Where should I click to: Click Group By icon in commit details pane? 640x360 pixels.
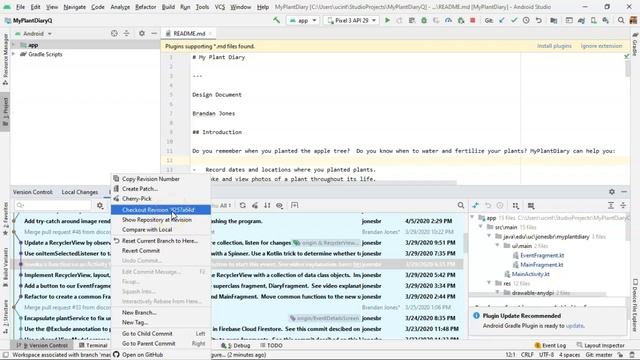[516, 205]
